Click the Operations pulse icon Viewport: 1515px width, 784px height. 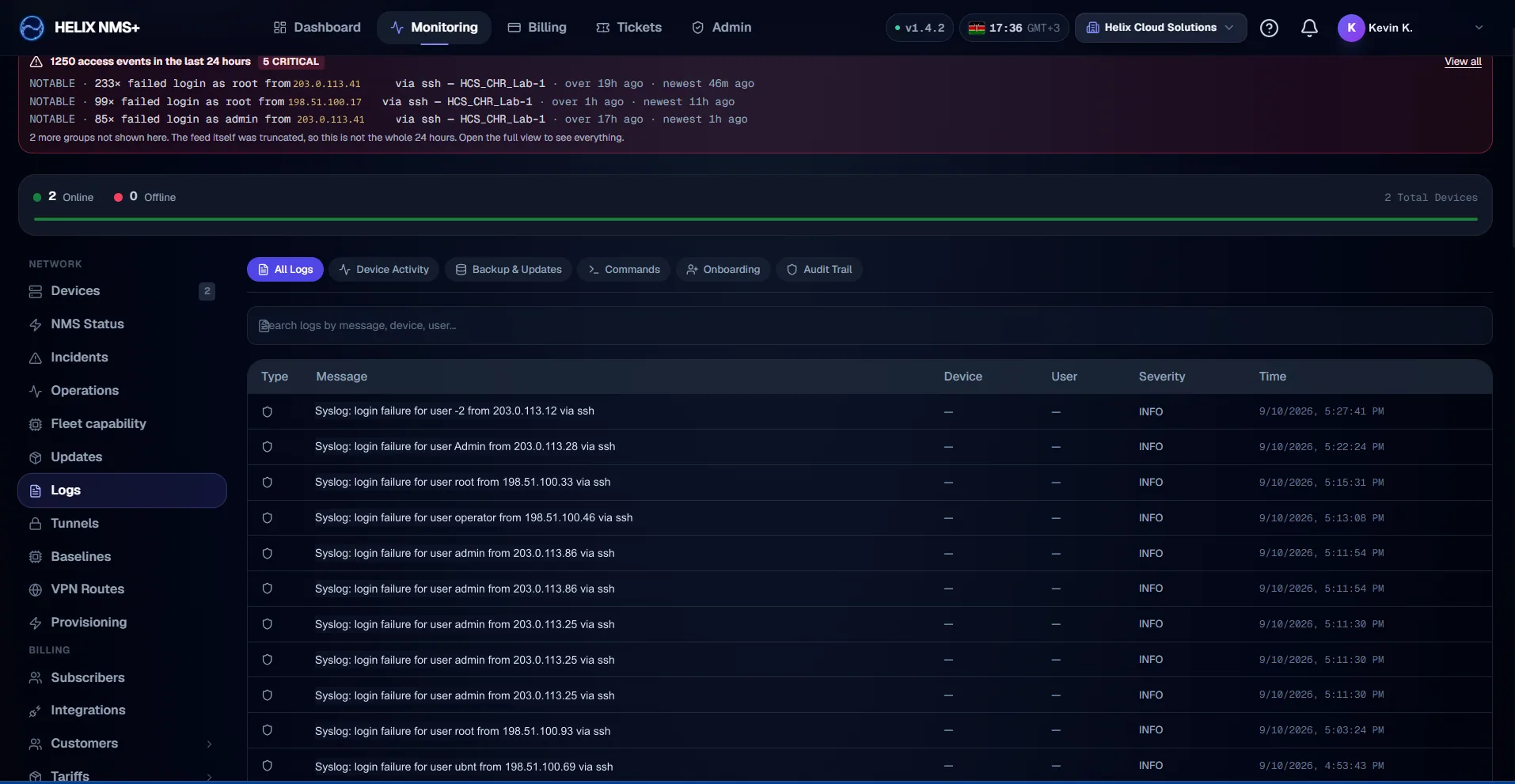[x=36, y=391]
